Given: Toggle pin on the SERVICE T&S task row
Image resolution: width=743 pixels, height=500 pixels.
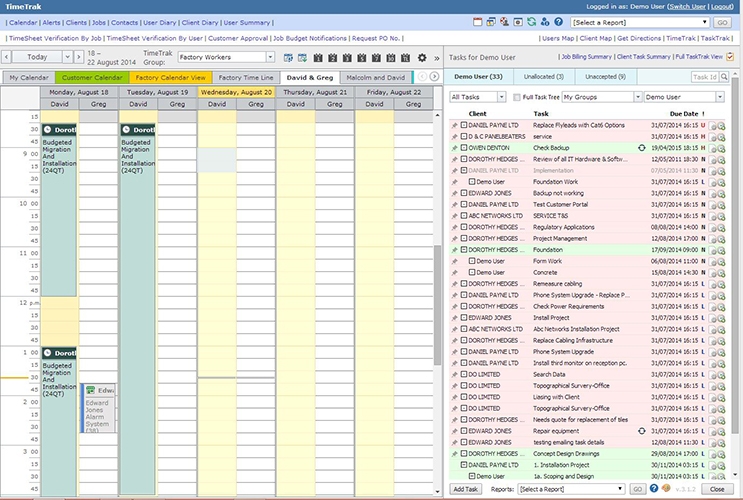Looking at the screenshot, I should 454,216.
